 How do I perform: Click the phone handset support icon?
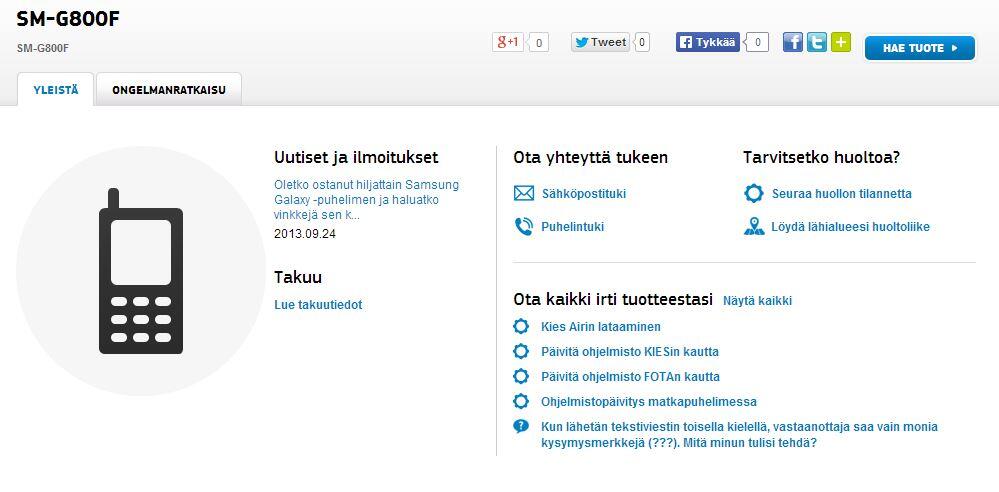(x=524, y=226)
